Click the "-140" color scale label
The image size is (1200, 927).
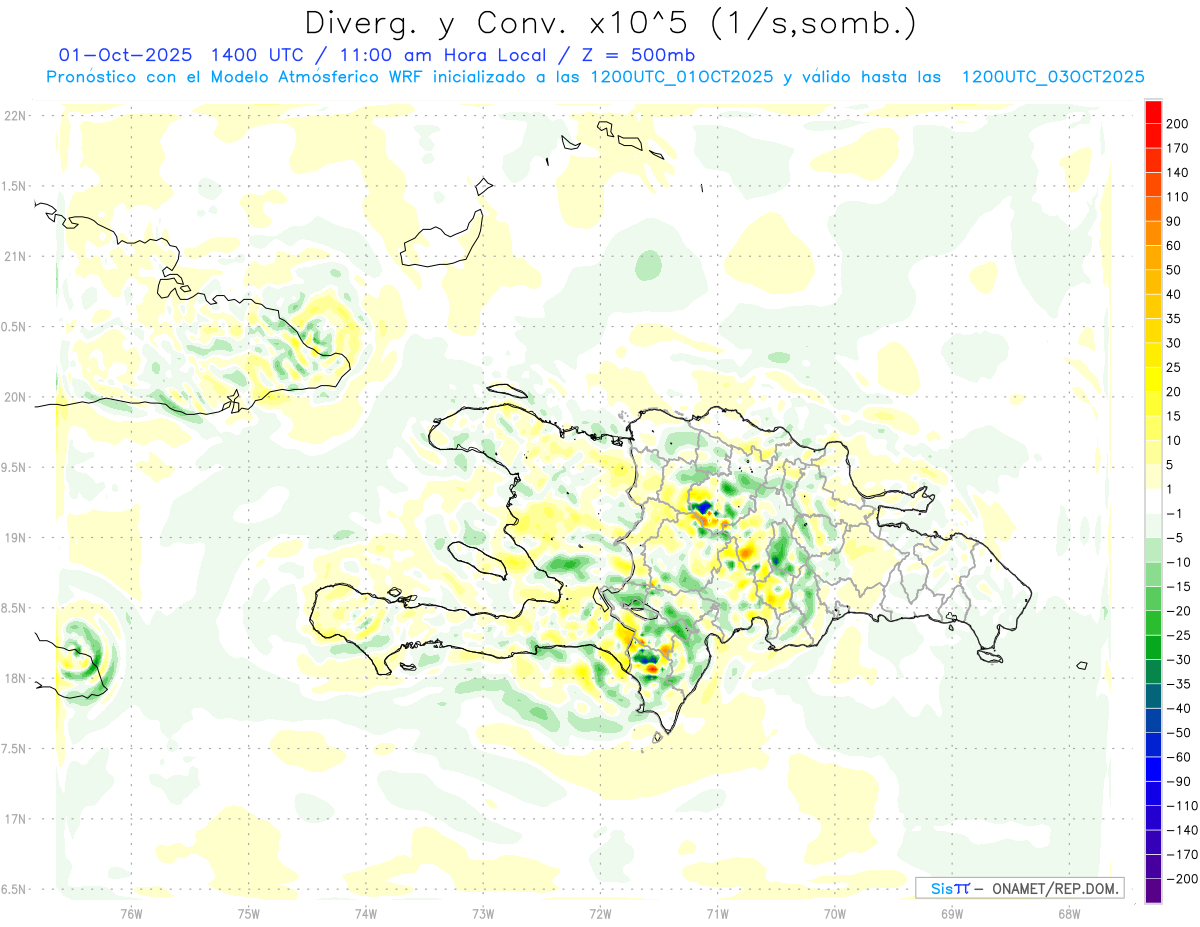[x=1181, y=830]
